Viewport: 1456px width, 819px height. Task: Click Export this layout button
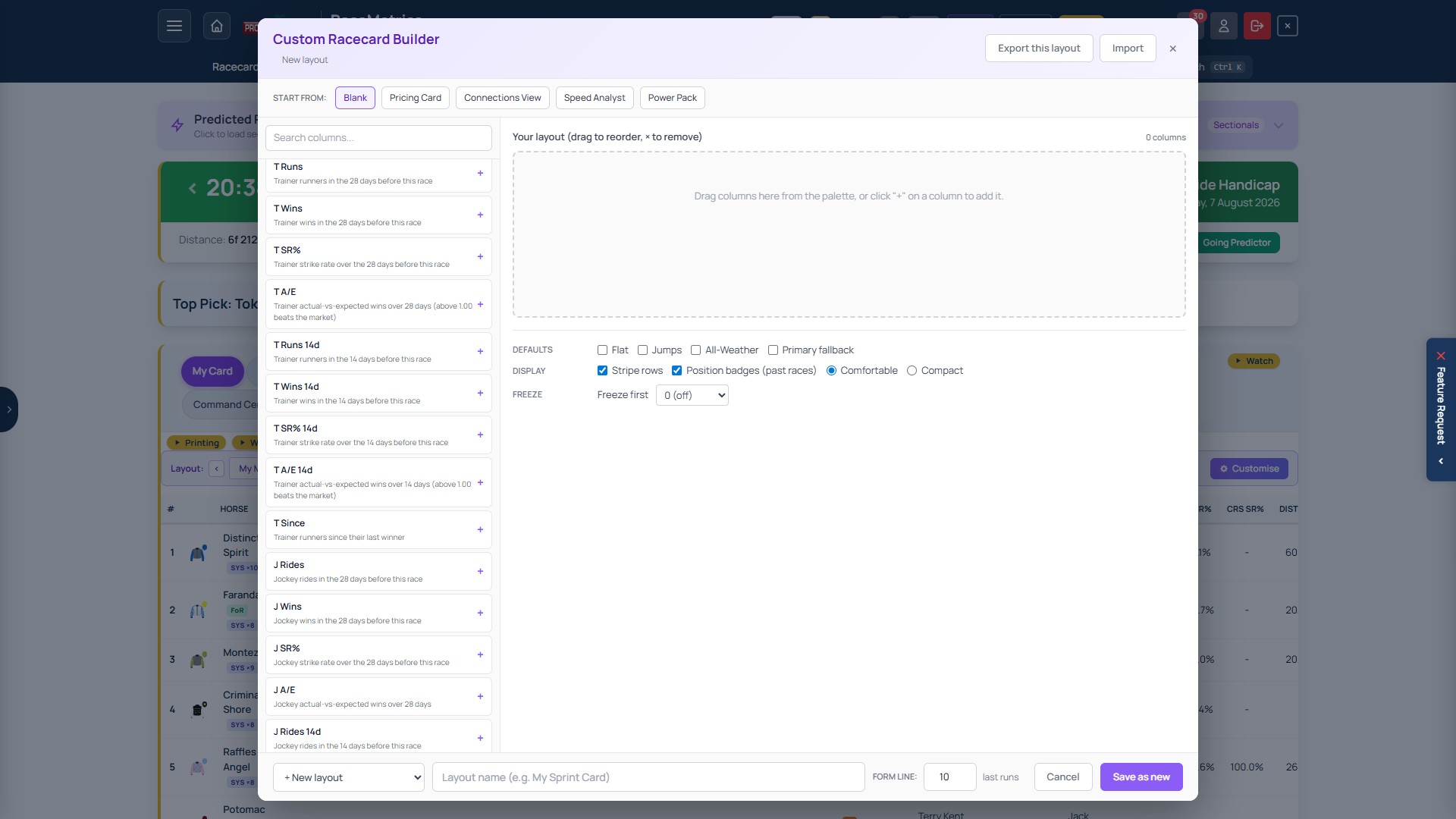pos(1039,49)
